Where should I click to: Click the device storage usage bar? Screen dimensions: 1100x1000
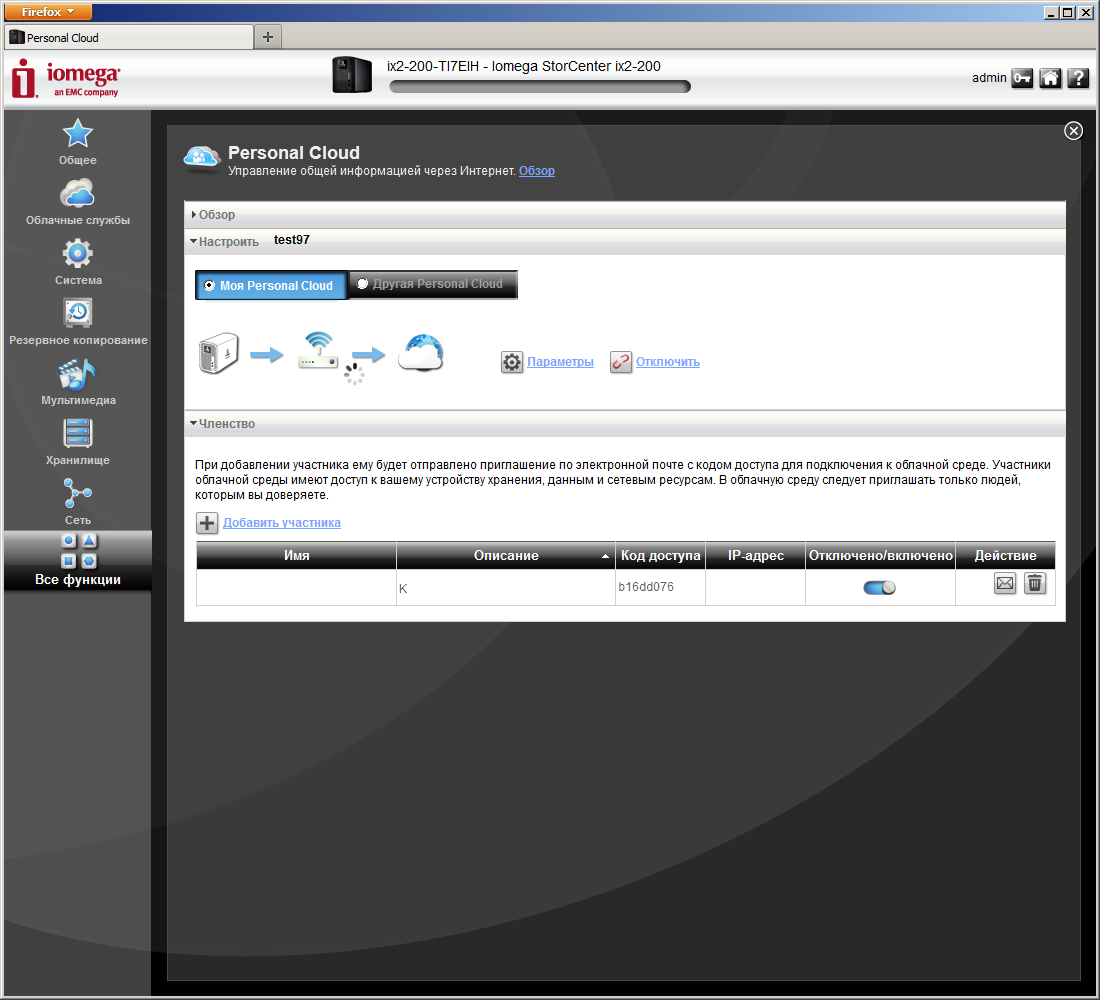[x=540, y=86]
